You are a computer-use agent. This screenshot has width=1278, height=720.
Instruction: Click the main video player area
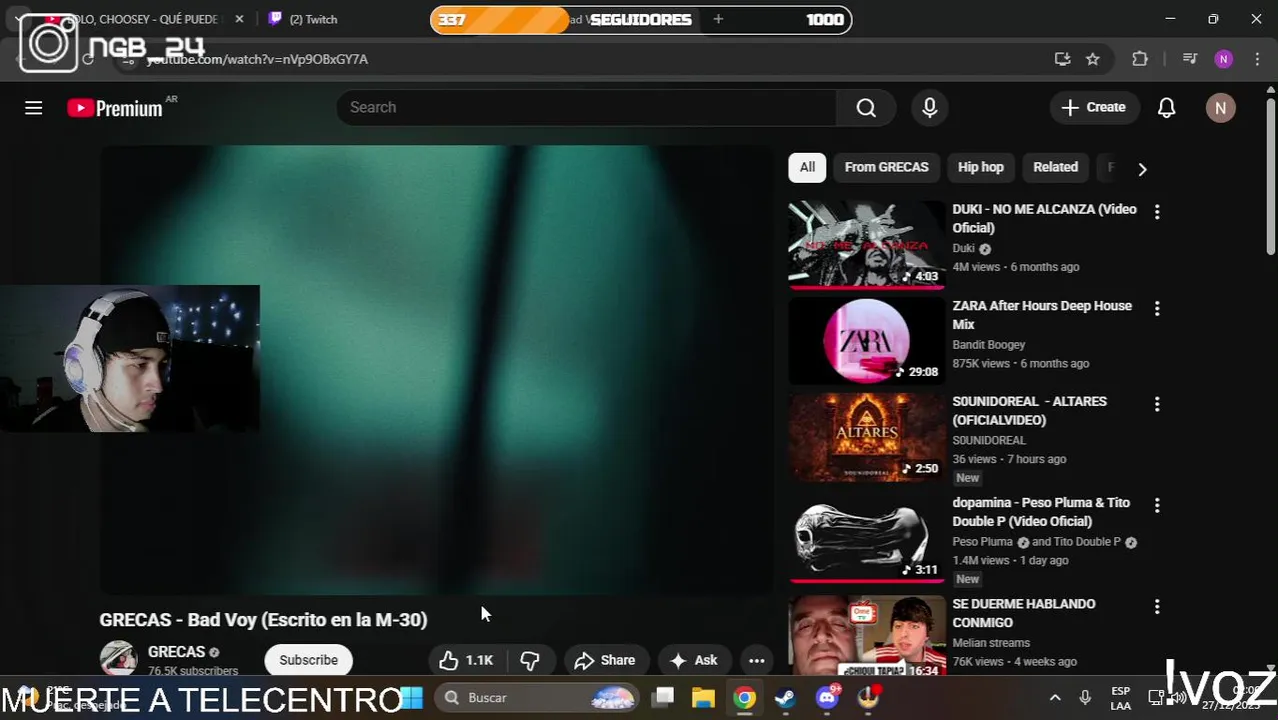(x=436, y=370)
